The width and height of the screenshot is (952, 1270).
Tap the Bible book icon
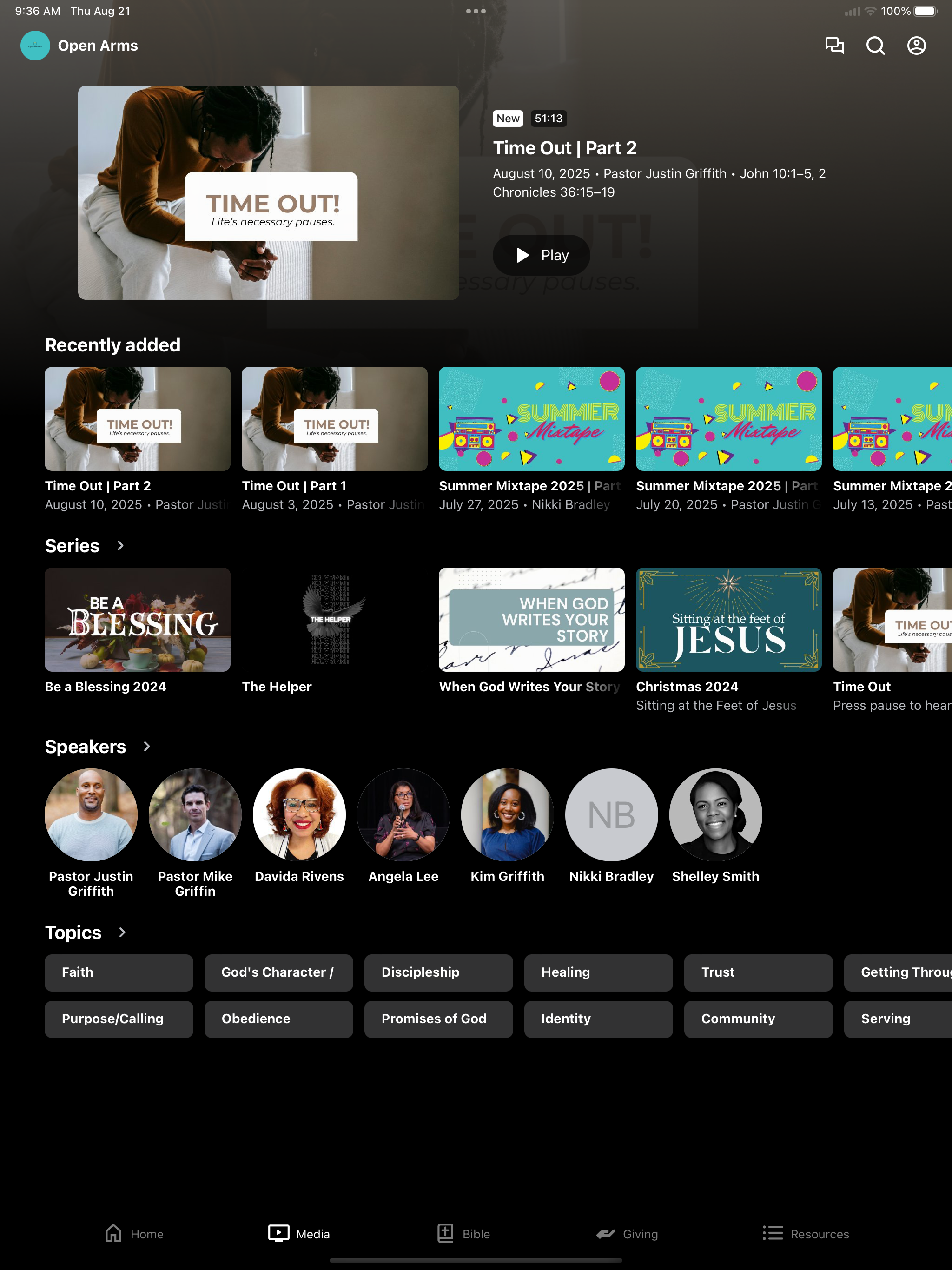click(446, 1233)
